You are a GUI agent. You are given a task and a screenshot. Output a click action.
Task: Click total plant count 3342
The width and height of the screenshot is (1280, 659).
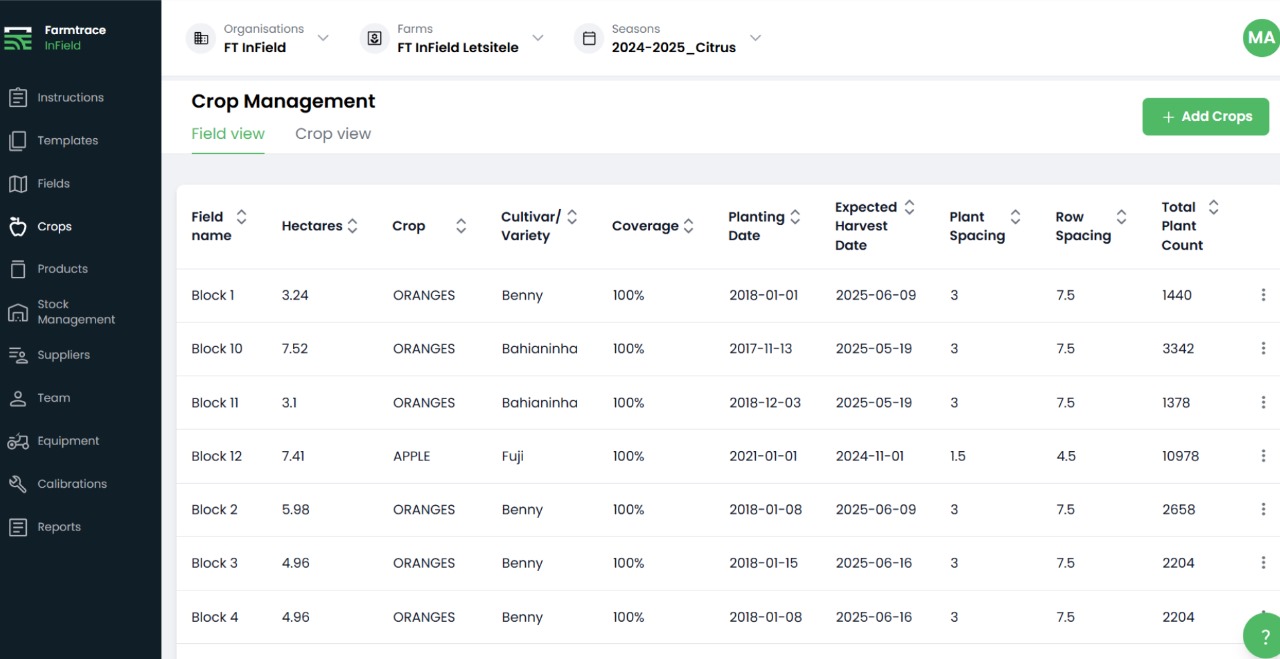tap(1177, 349)
